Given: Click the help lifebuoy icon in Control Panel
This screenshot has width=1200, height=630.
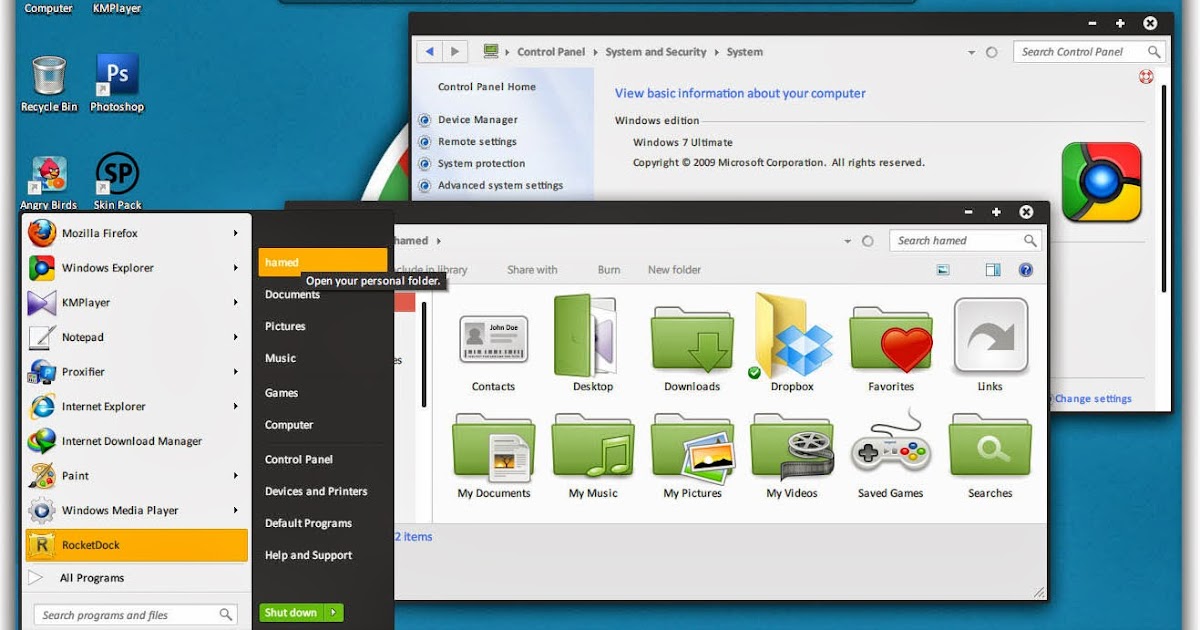Looking at the screenshot, I should pyautogui.click(x=1147, y=77).
